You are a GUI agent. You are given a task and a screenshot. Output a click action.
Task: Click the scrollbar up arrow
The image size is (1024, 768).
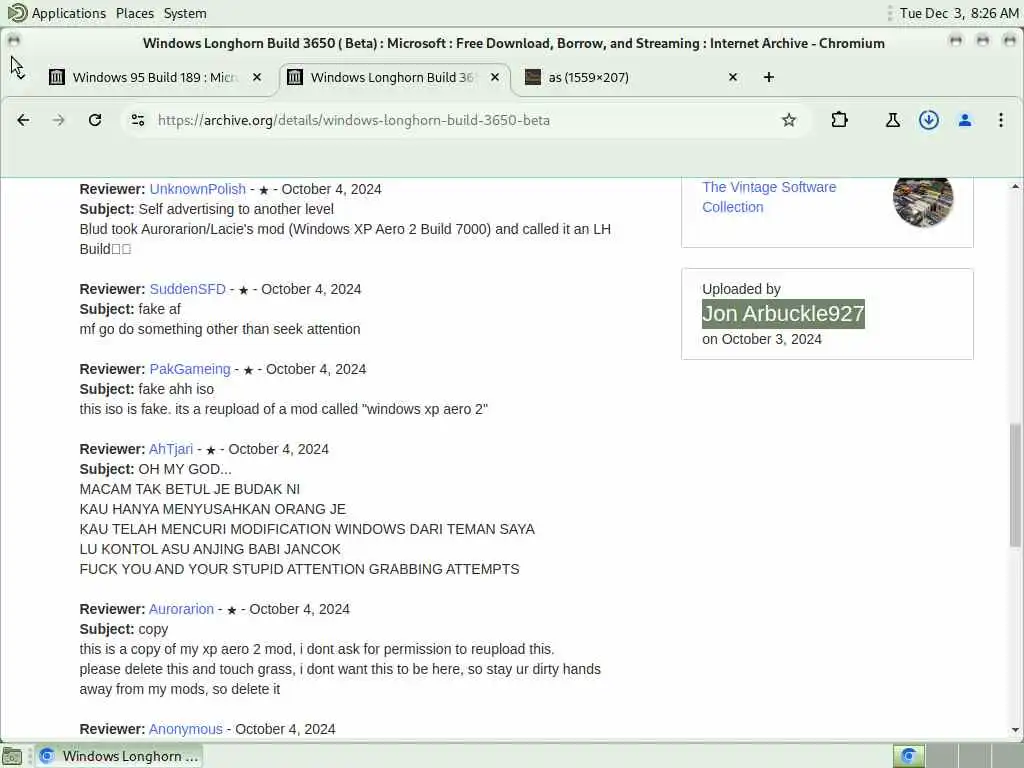[1015, 187]
